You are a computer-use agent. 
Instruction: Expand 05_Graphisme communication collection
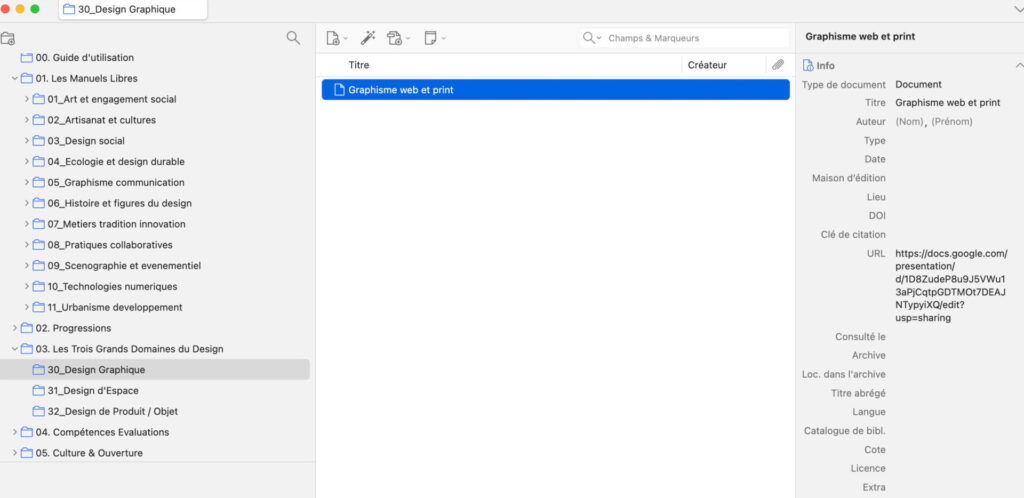tap(27, 183)
